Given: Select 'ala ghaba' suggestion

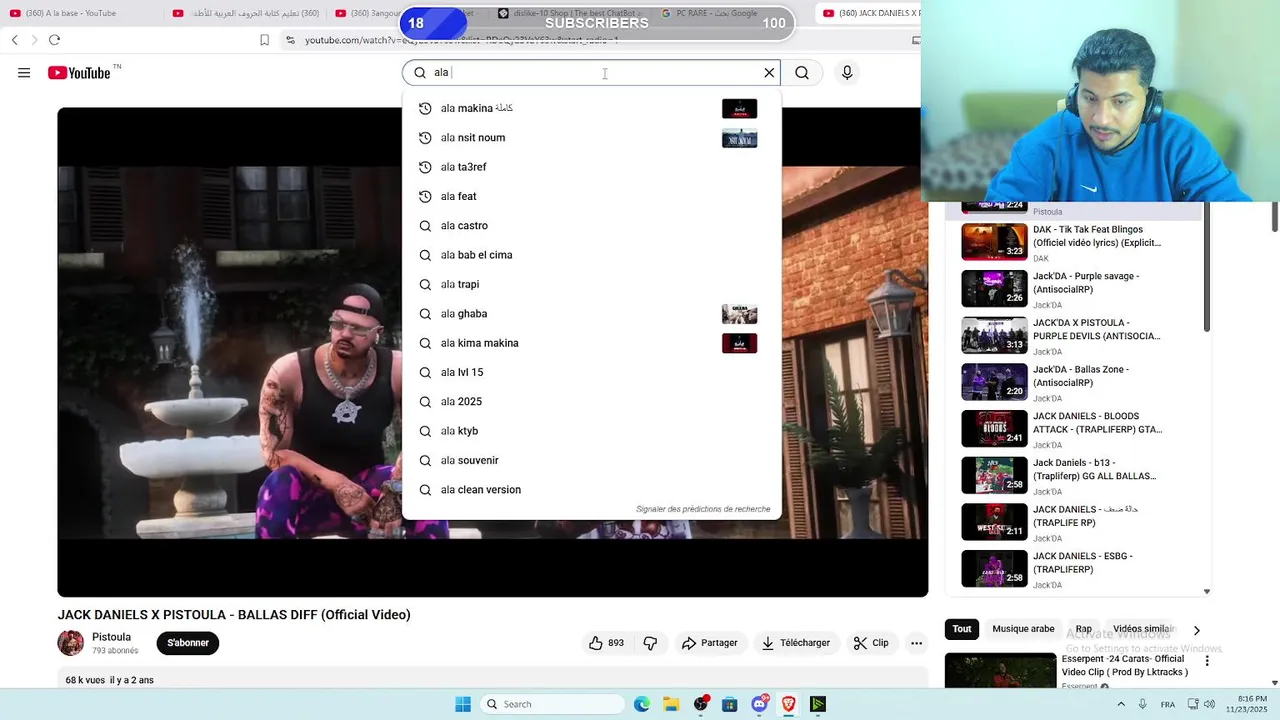Looking at the screenshot, I should 591,314.
